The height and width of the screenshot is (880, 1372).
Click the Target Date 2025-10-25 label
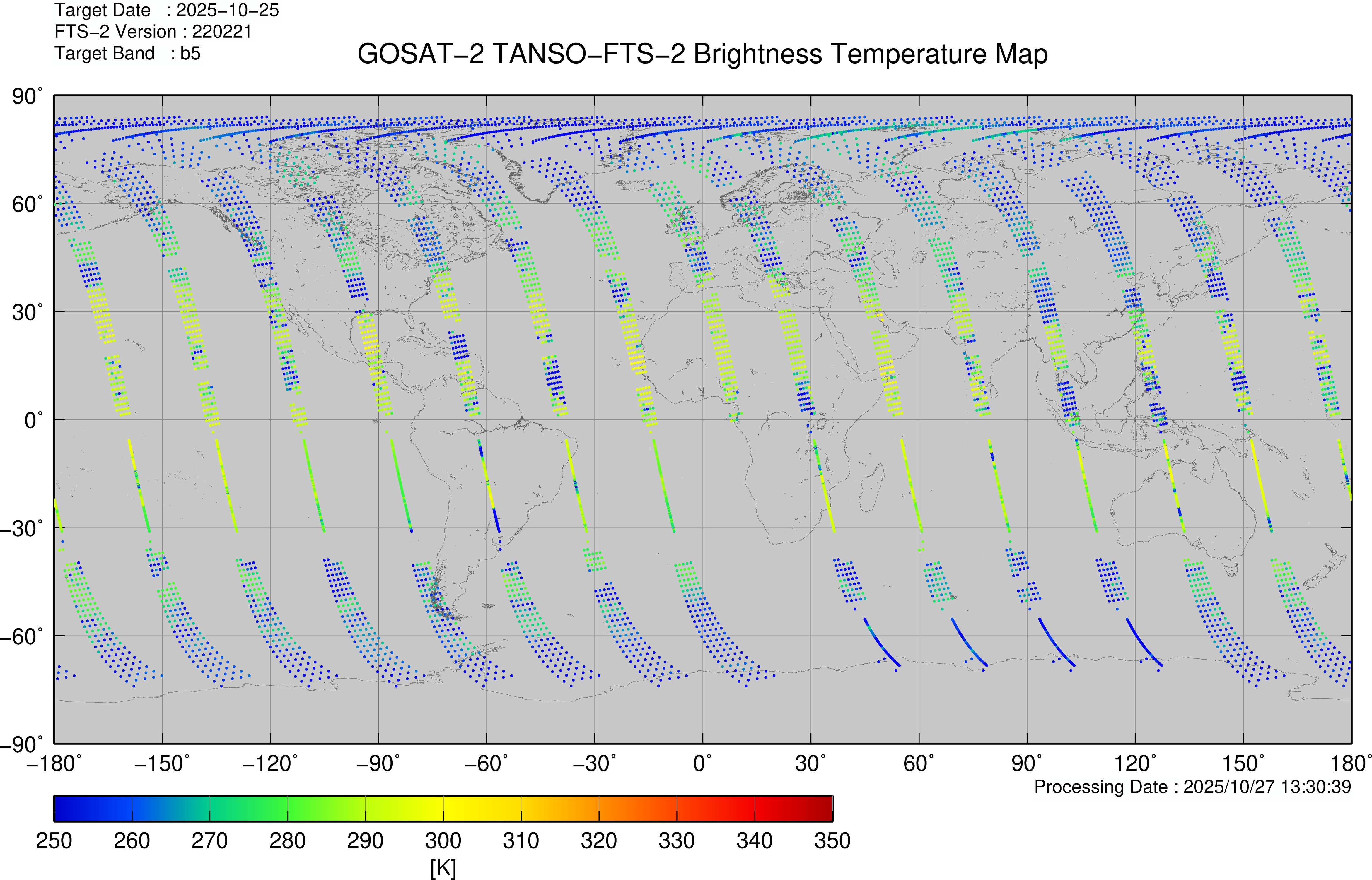(166, 10)
